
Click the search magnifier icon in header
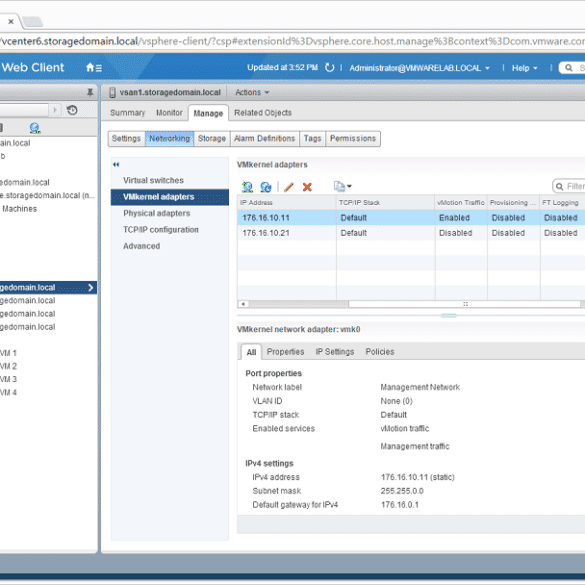tap(569, 68)
